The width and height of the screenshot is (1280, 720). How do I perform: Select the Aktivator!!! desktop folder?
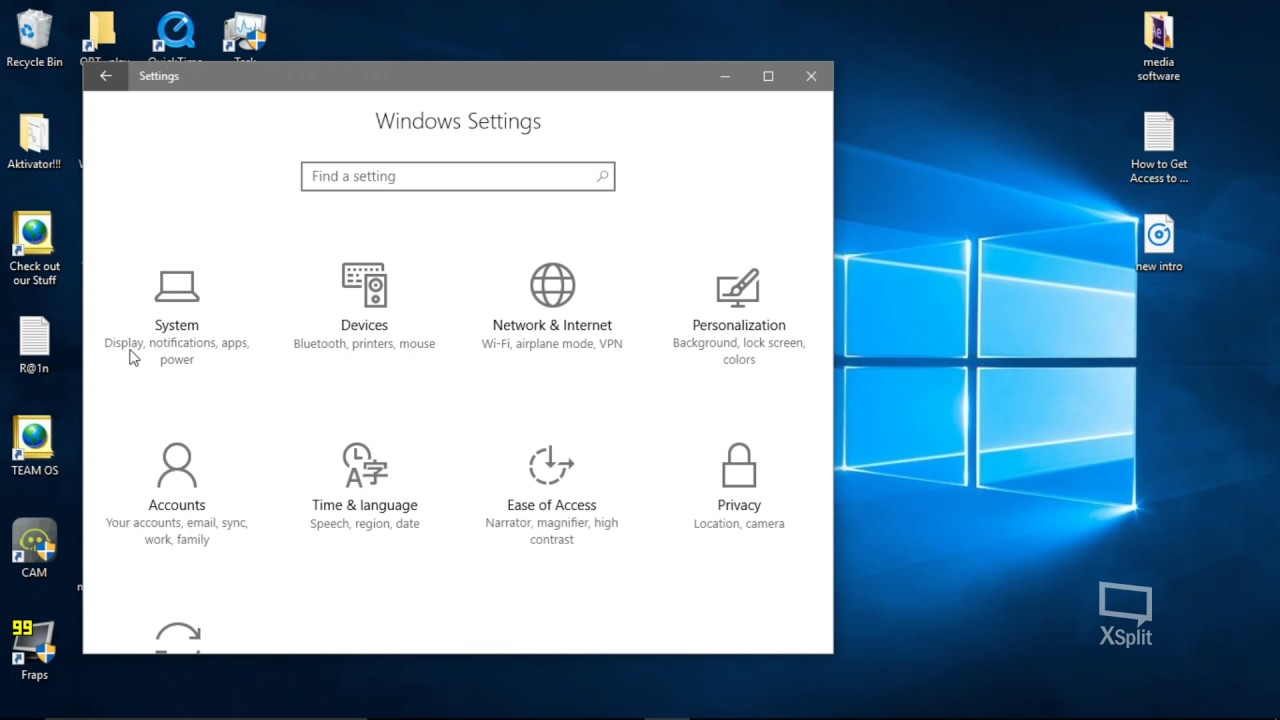[34, 142]
